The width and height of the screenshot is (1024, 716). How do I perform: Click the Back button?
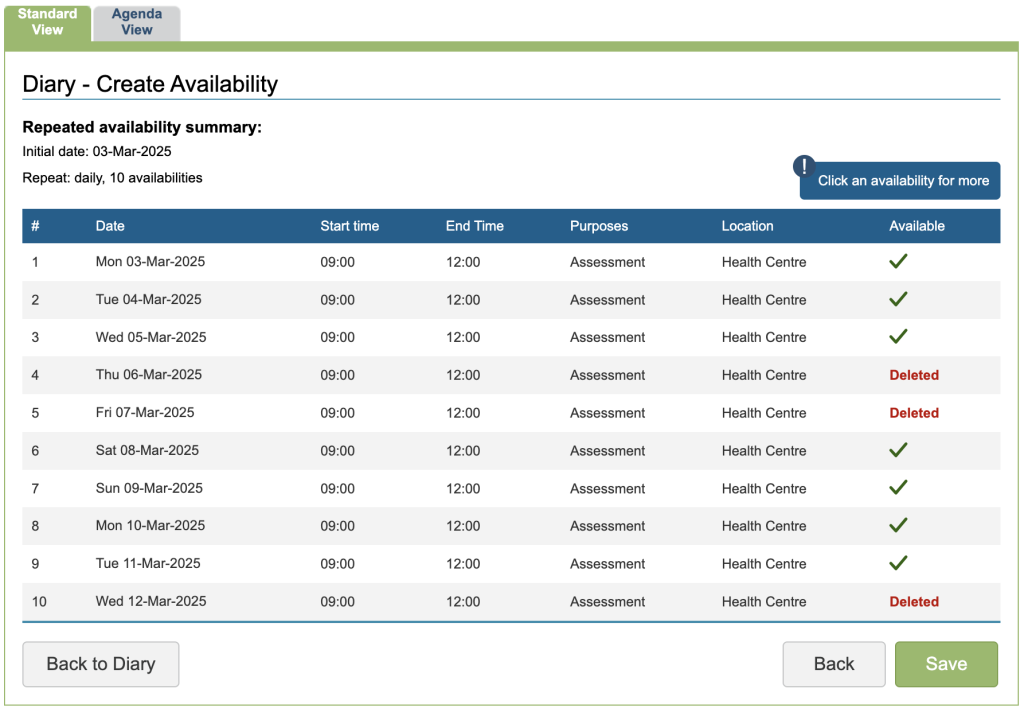(x=833, y=664)
